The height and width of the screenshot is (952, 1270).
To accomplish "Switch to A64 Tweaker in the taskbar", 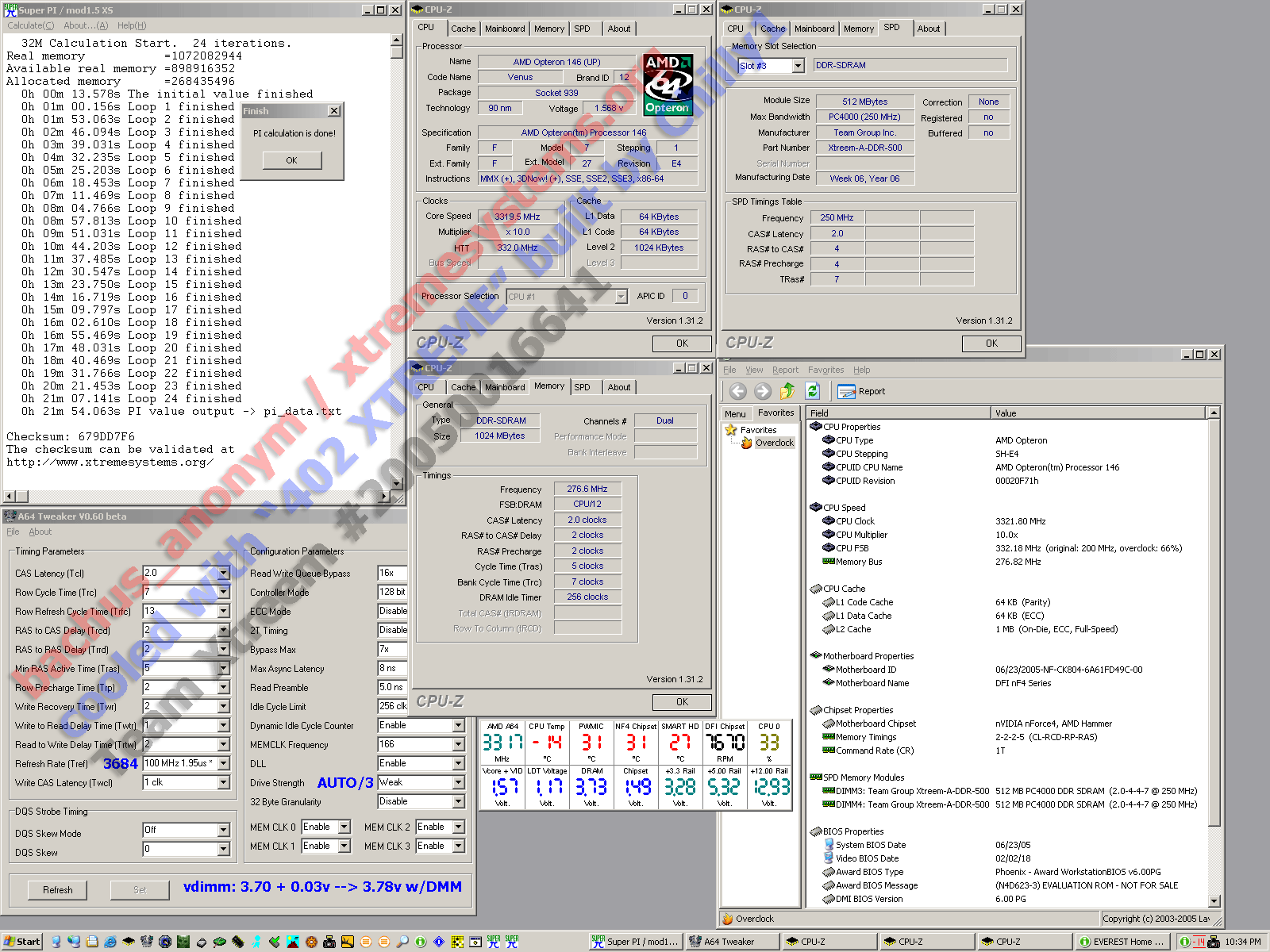I will (x=733, y=942).
